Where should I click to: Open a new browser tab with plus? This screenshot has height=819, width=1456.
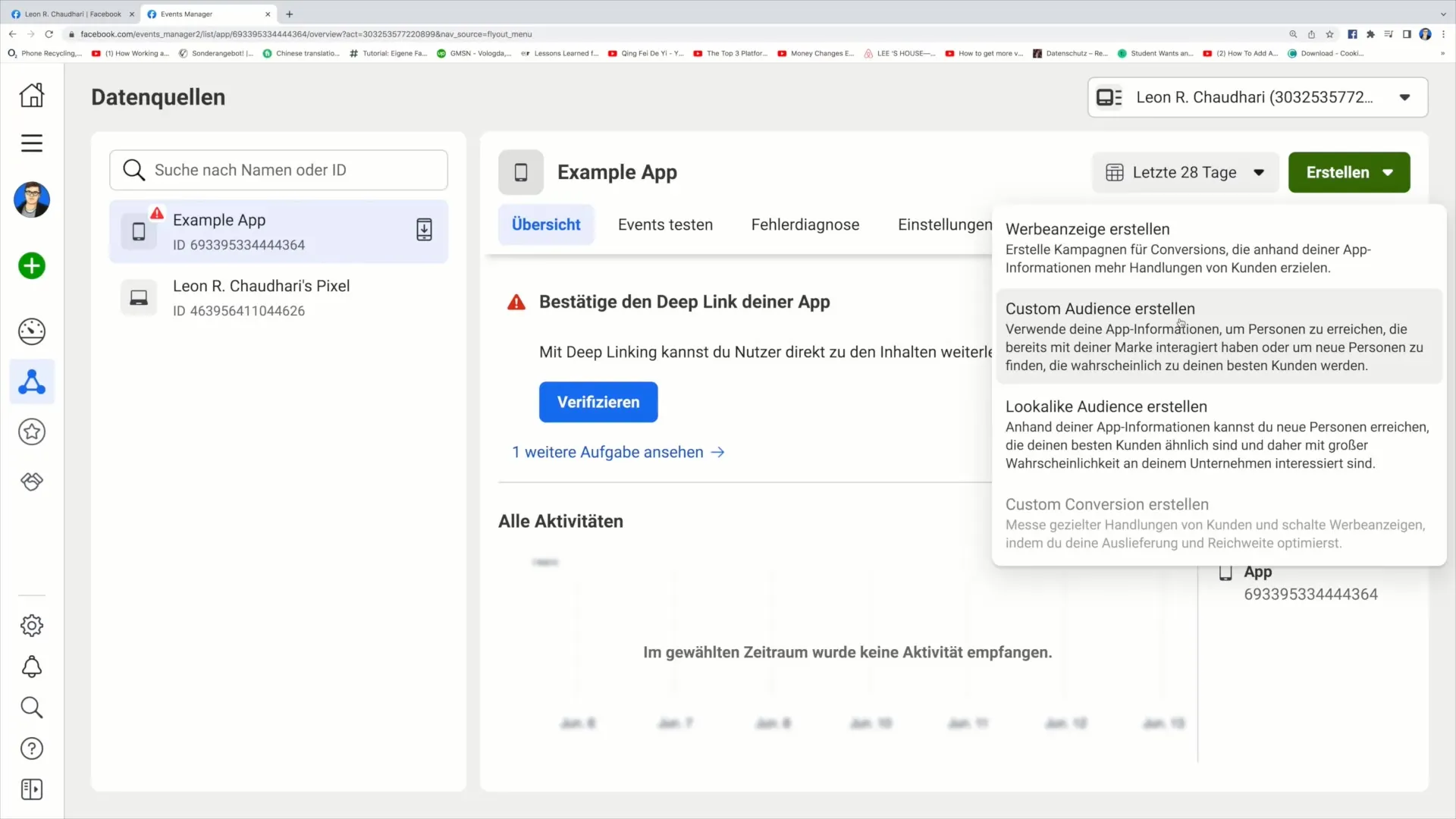tap(289, 14)
